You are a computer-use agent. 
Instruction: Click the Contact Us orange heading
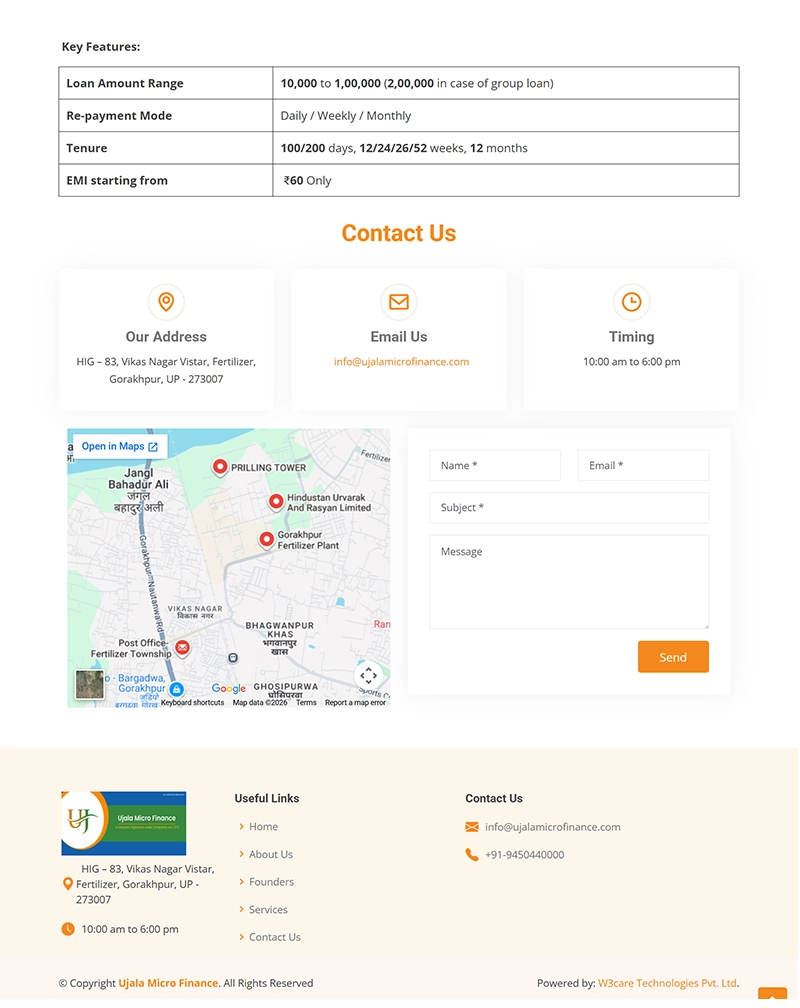(x=399, y=233)
